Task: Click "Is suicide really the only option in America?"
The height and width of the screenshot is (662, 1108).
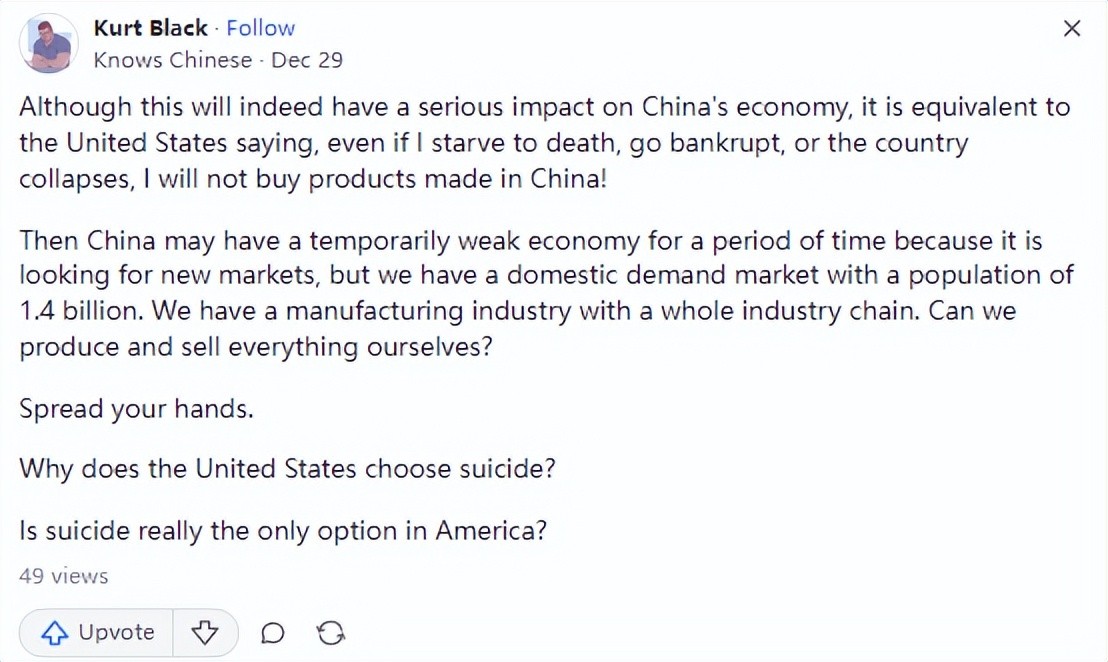Action: 283,530
